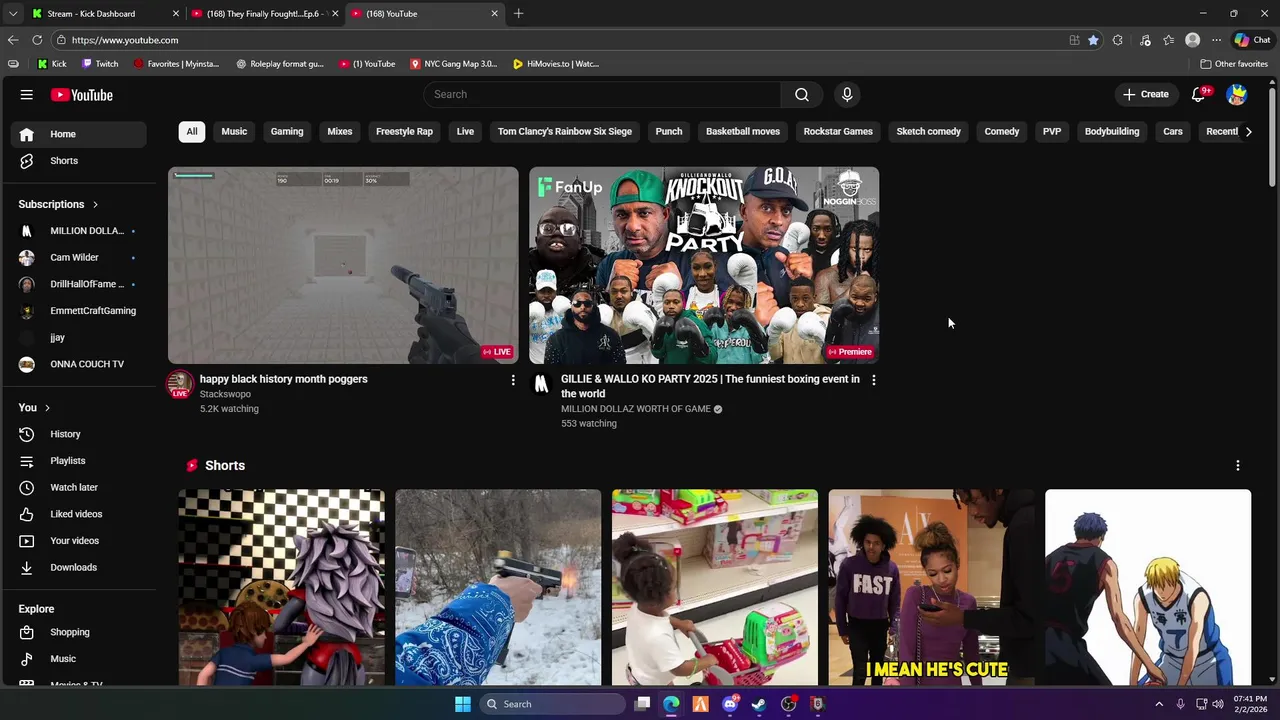Select the Music filter chip
Image resolution: width=1280 pixels, height=720 pixels.
234,131
